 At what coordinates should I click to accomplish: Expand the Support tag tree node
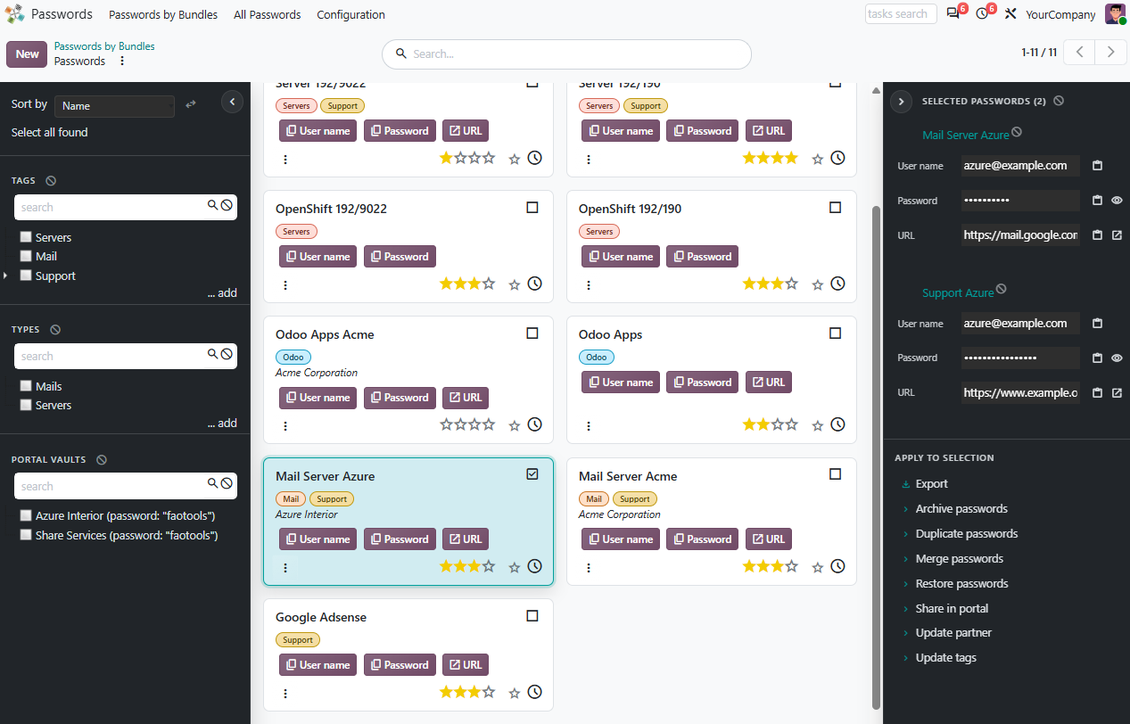(x=6, y=275)
